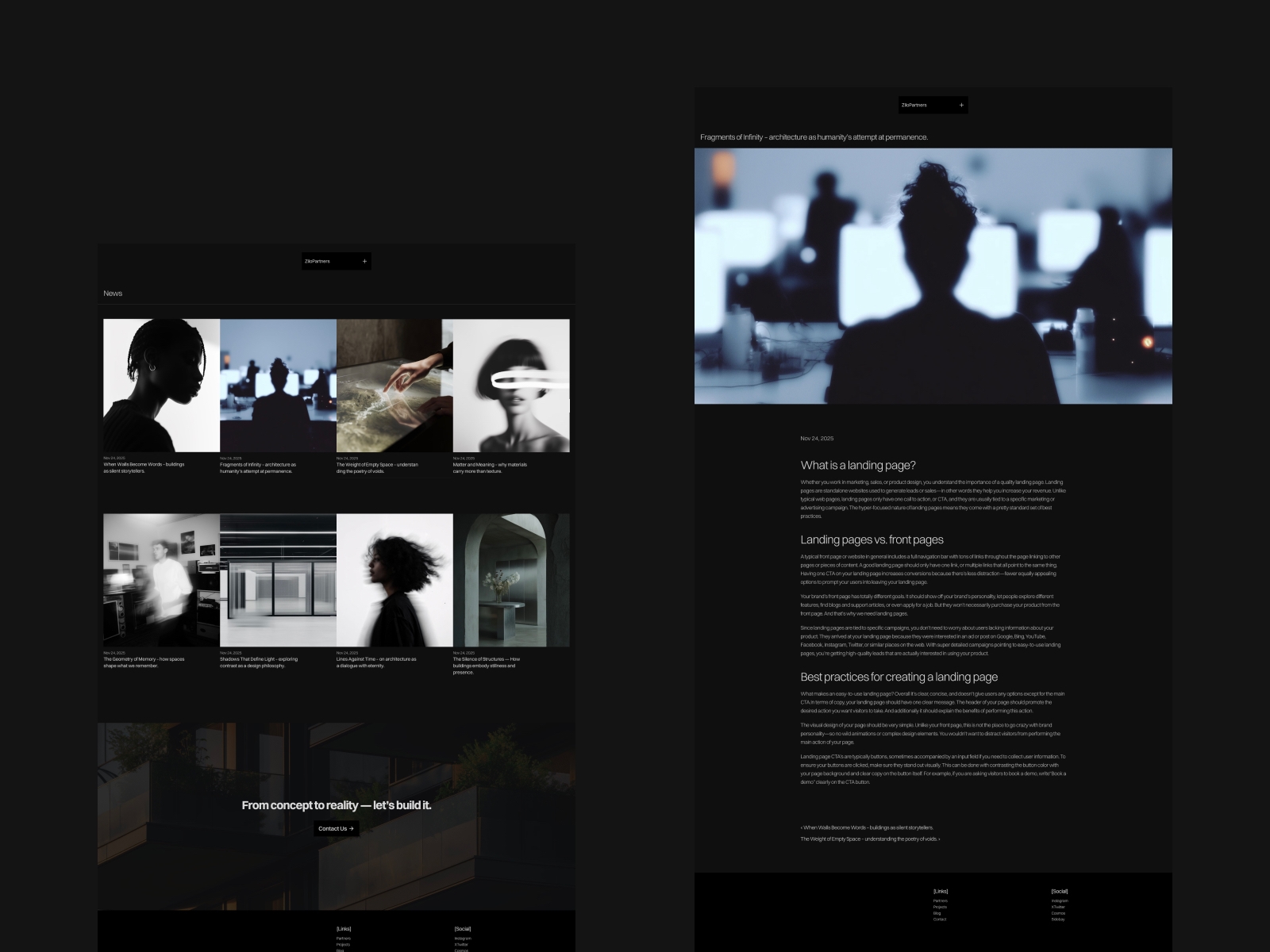Image resolution: width=1270 pixels, height=952 pixels.
Task: Open 'The Silence of Structures' article
Action: [510, 579]
